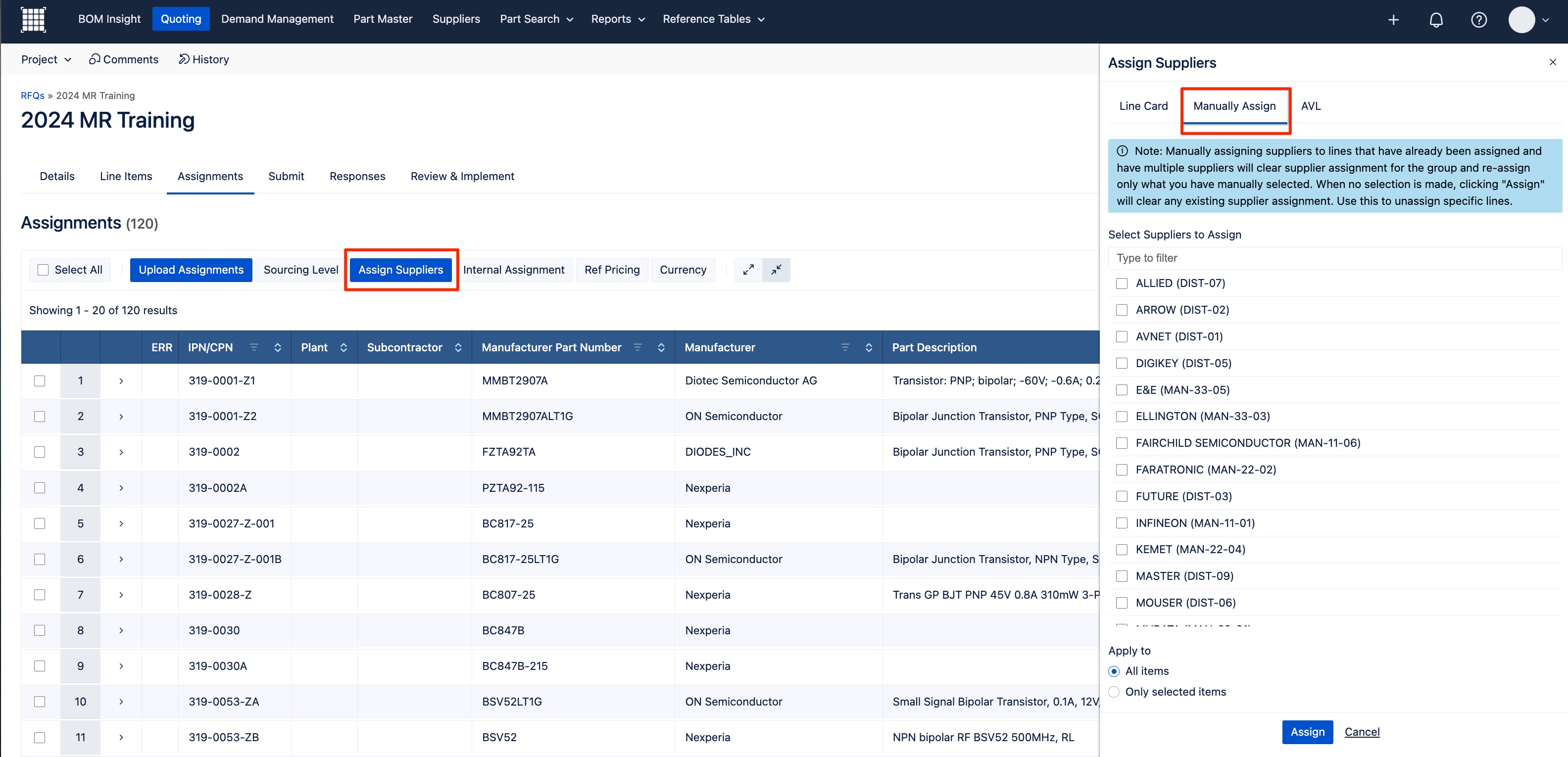Image resolution: width=1568 pixels, height=757 pixels.
Task: Click the plus add icon in header
Action: tap(1393, 19)
